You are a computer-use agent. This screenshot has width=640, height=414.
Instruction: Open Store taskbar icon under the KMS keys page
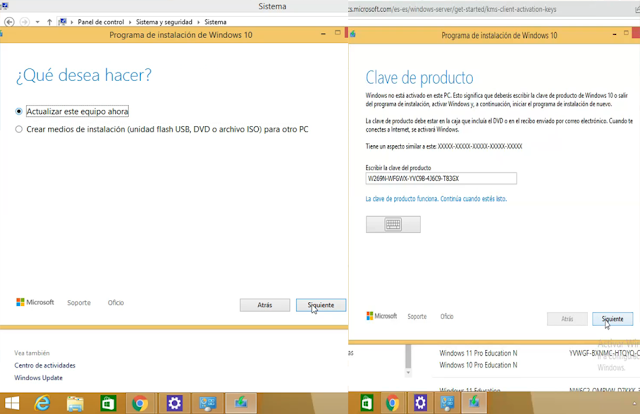(367, 403)
